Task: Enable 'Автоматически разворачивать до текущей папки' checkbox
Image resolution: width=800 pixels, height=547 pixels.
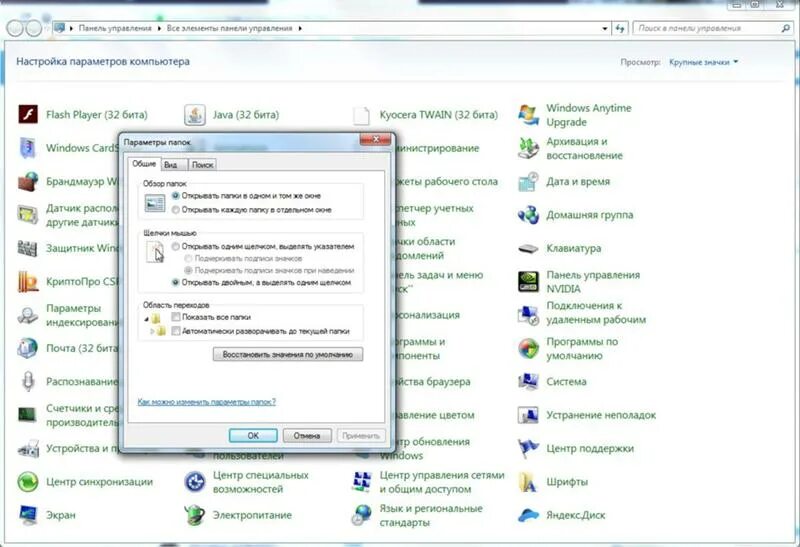Action: click(176, 331)
